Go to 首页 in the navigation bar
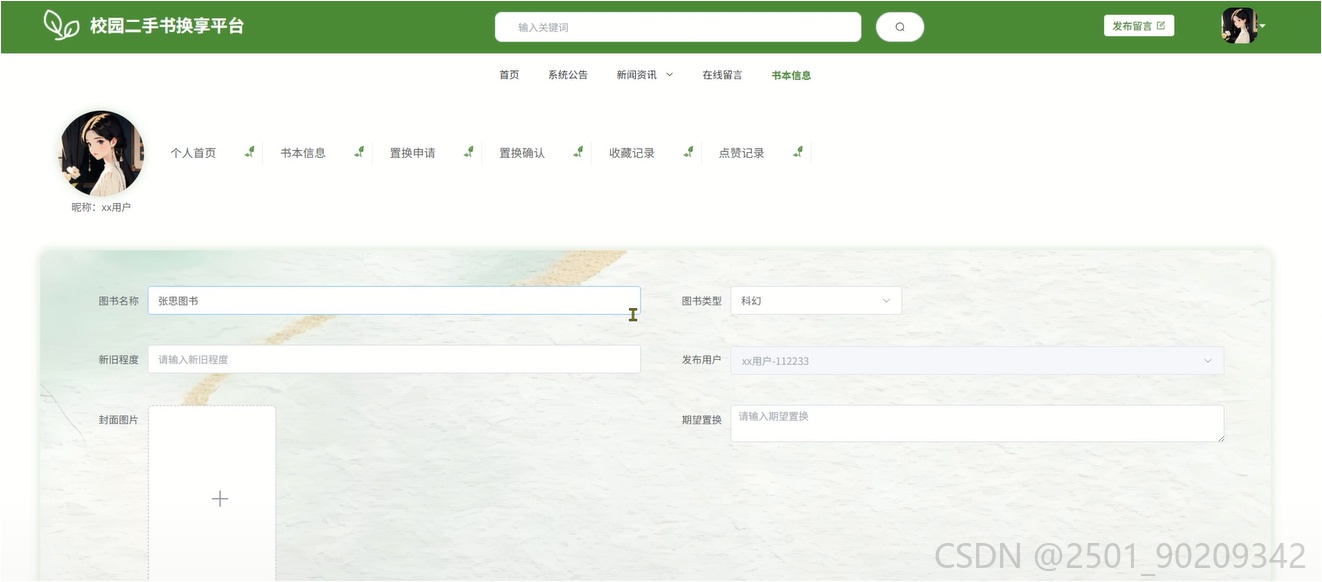Screen dimensions: 1322x582 point(509,75)
